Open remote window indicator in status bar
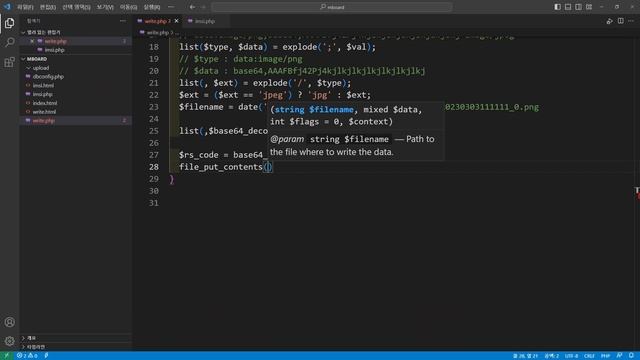This screenshot has width=640, height=360. pyautogui.click(x=6, y=356)
